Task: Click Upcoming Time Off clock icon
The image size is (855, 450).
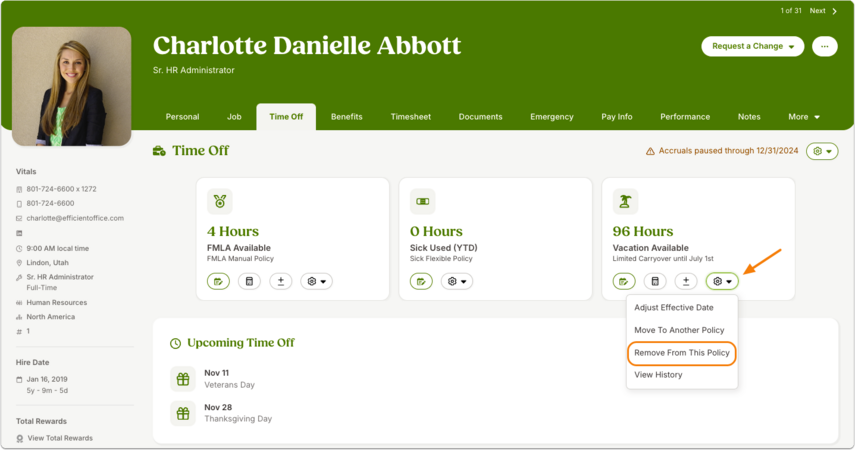Action: 175,344
